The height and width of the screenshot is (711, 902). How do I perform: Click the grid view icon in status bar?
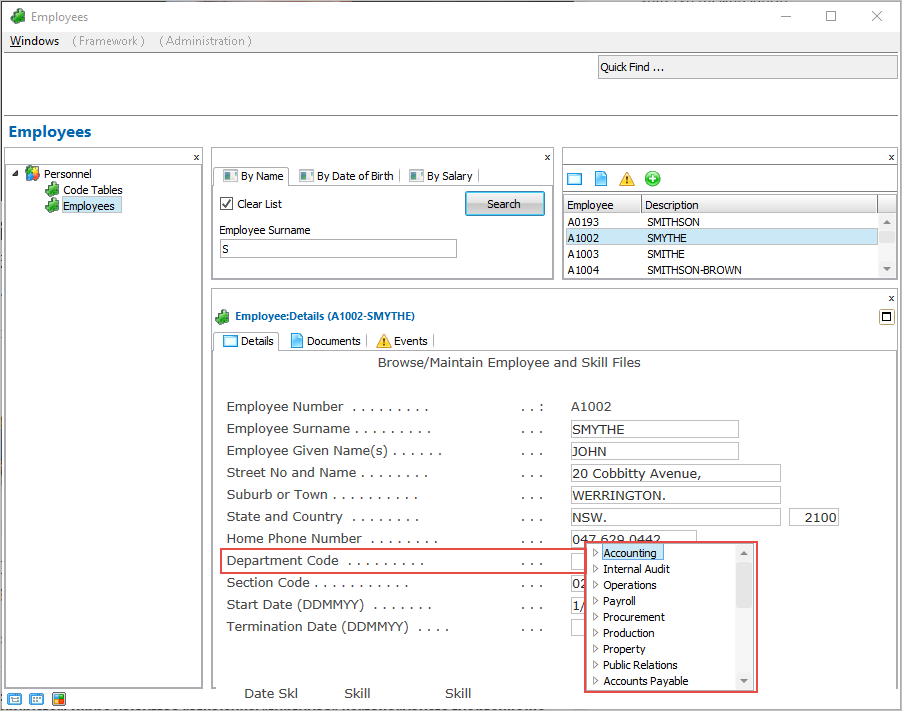37,699
